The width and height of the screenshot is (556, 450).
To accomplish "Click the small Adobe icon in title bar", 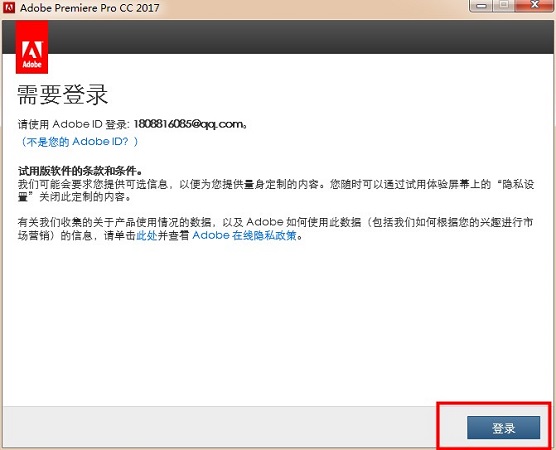I will tap(9, 7).
